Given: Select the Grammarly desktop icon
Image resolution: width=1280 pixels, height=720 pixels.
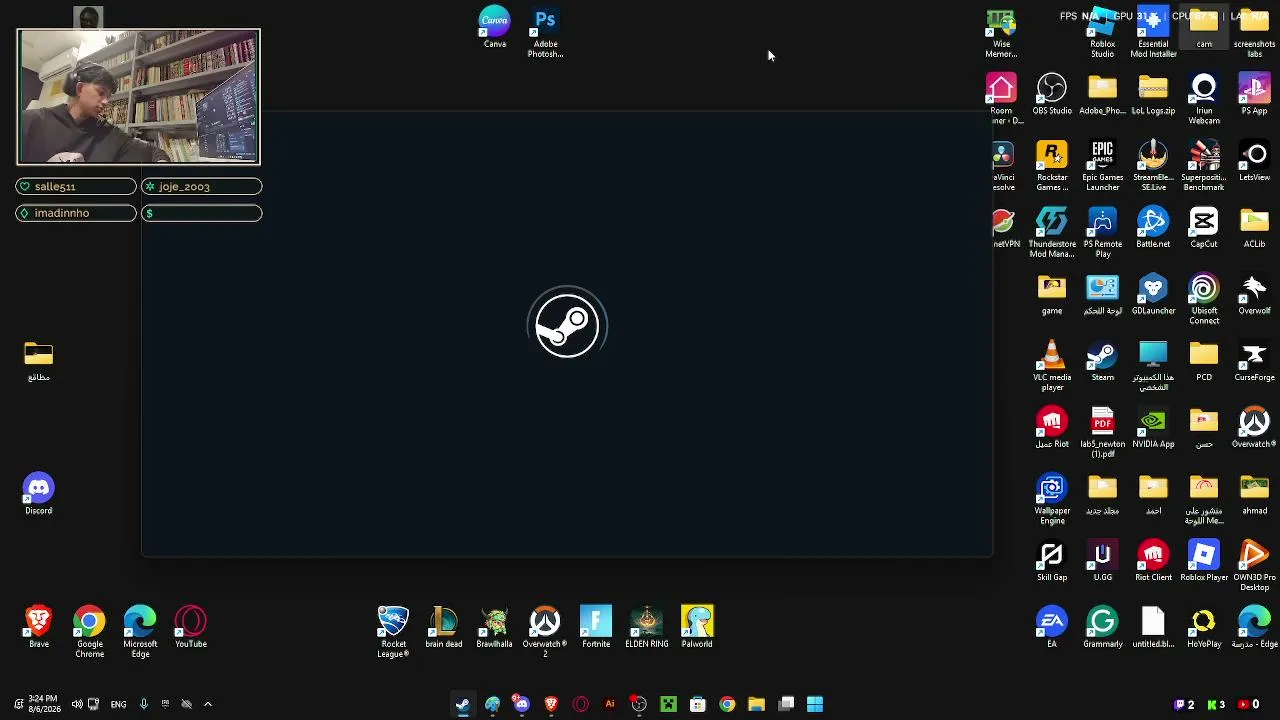Looking at the screenshot, I should pos(1102,628).
